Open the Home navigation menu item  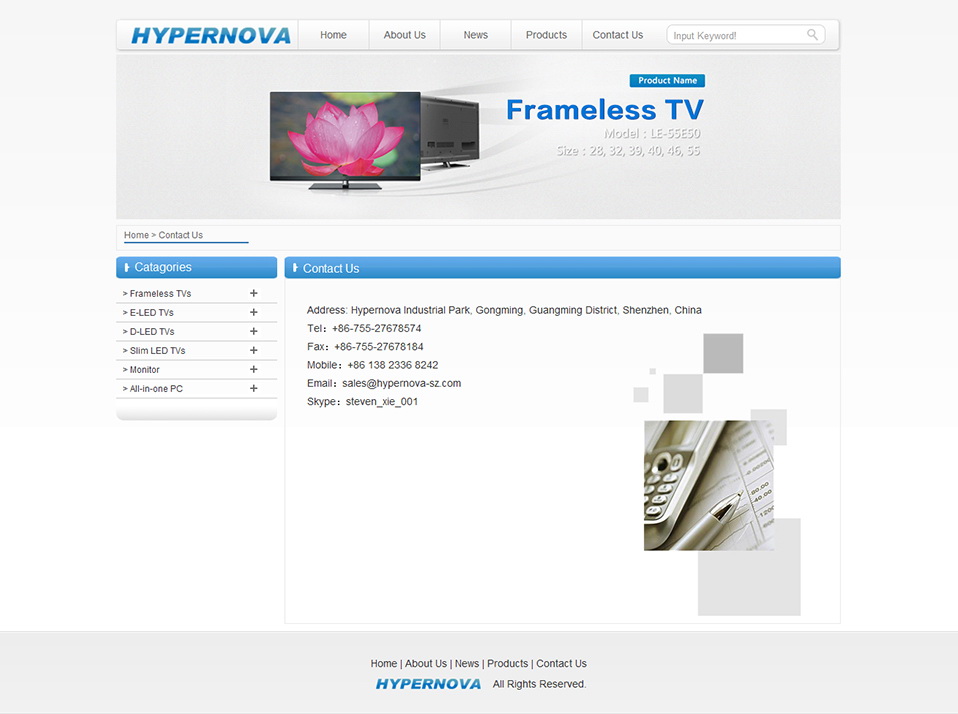click(333, 35)
